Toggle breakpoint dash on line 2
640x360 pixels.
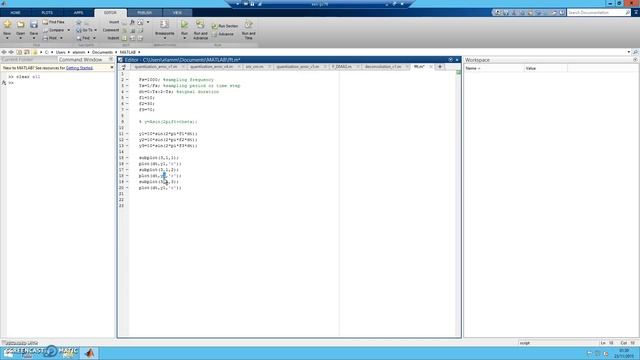pyautogui.click(x=127, y=80)
